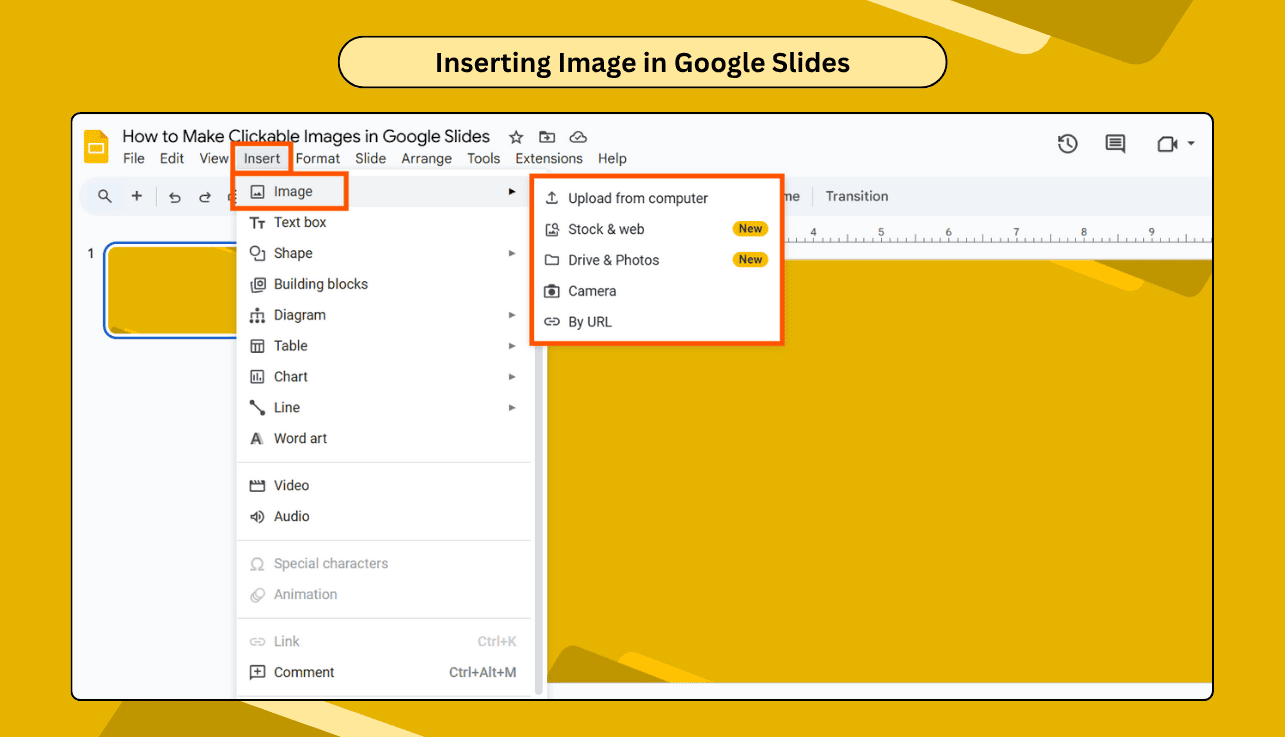
Task: Click the Redo arrow icon
Action: [x=203, y=197]
